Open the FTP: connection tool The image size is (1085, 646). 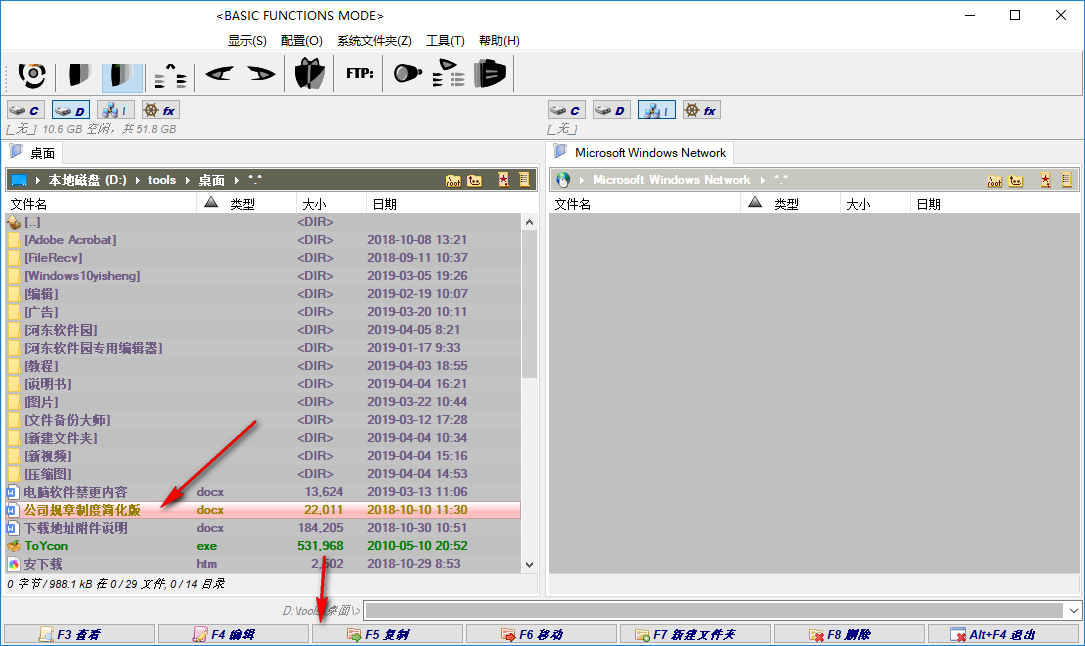[360, 73]
